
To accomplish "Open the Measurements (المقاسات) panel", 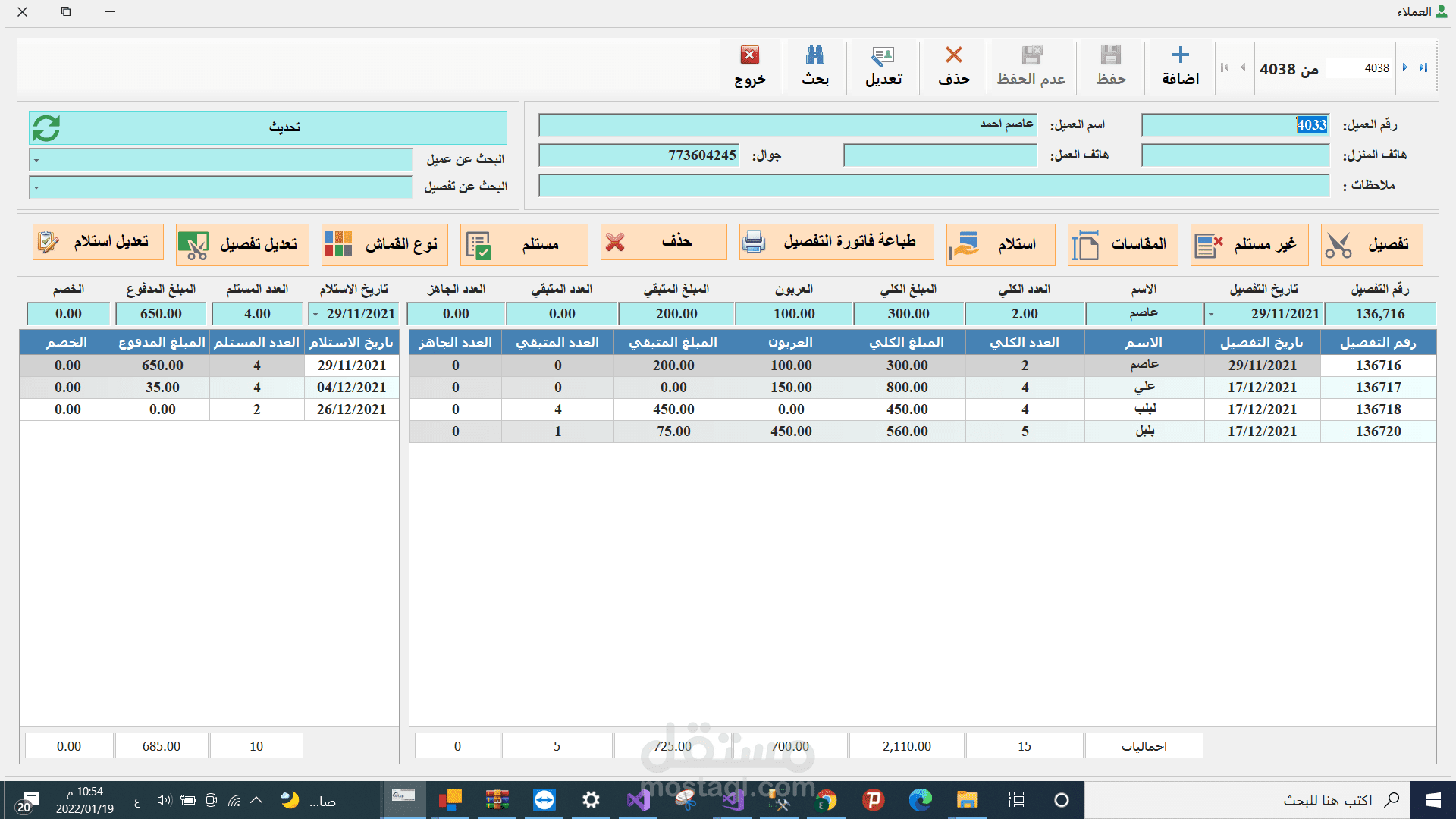I will point(1122,244).
